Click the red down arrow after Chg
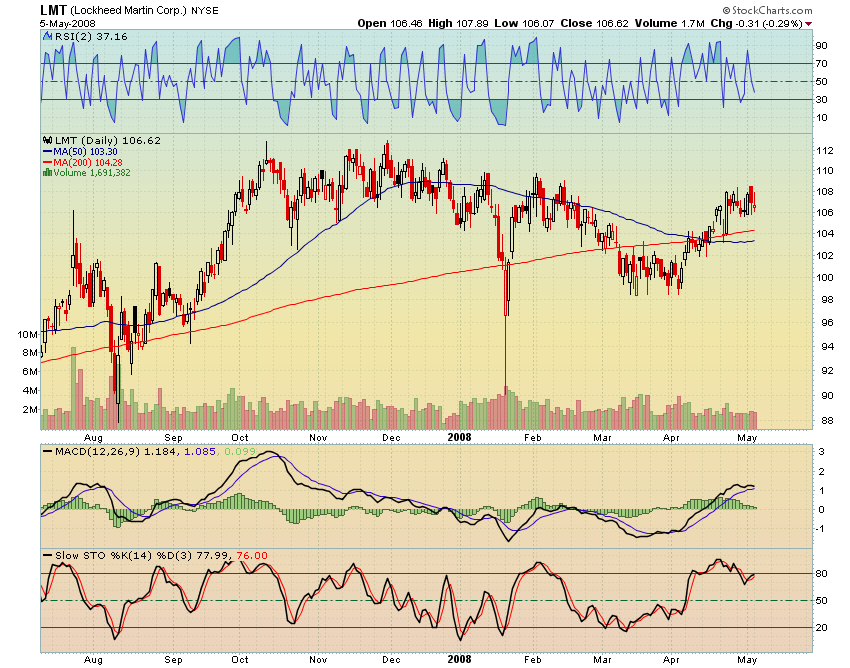The width and height of the screenshot is (850, 668). (x=808, y=24)
